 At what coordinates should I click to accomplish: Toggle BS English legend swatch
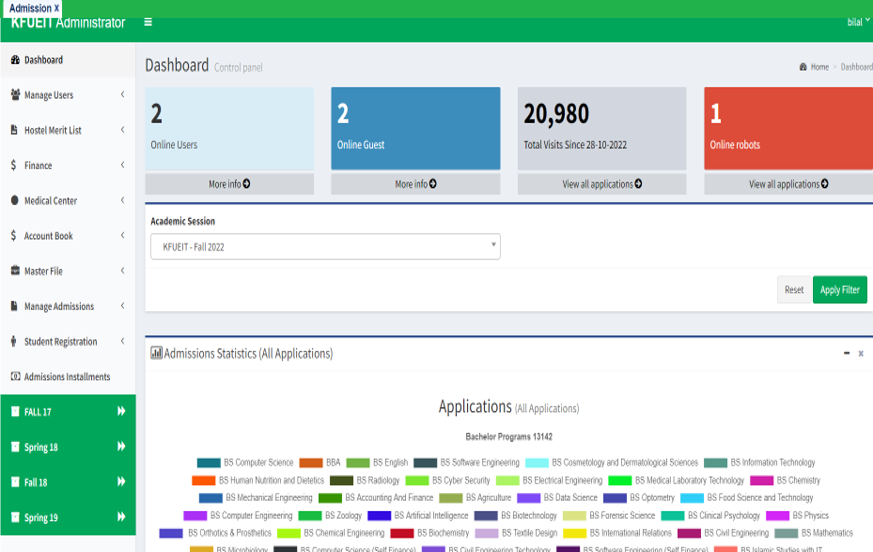pos(358,463)
